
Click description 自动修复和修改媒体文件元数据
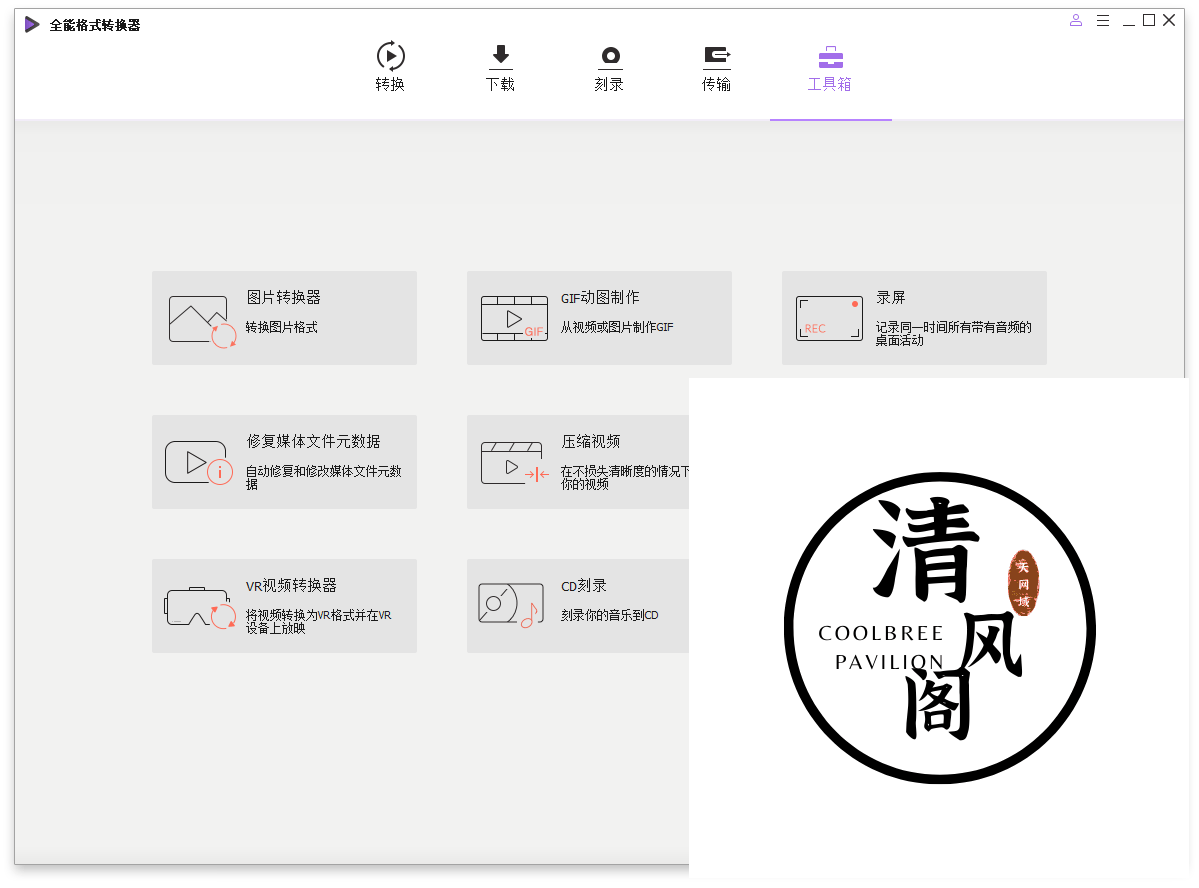(x=323, y=477)
